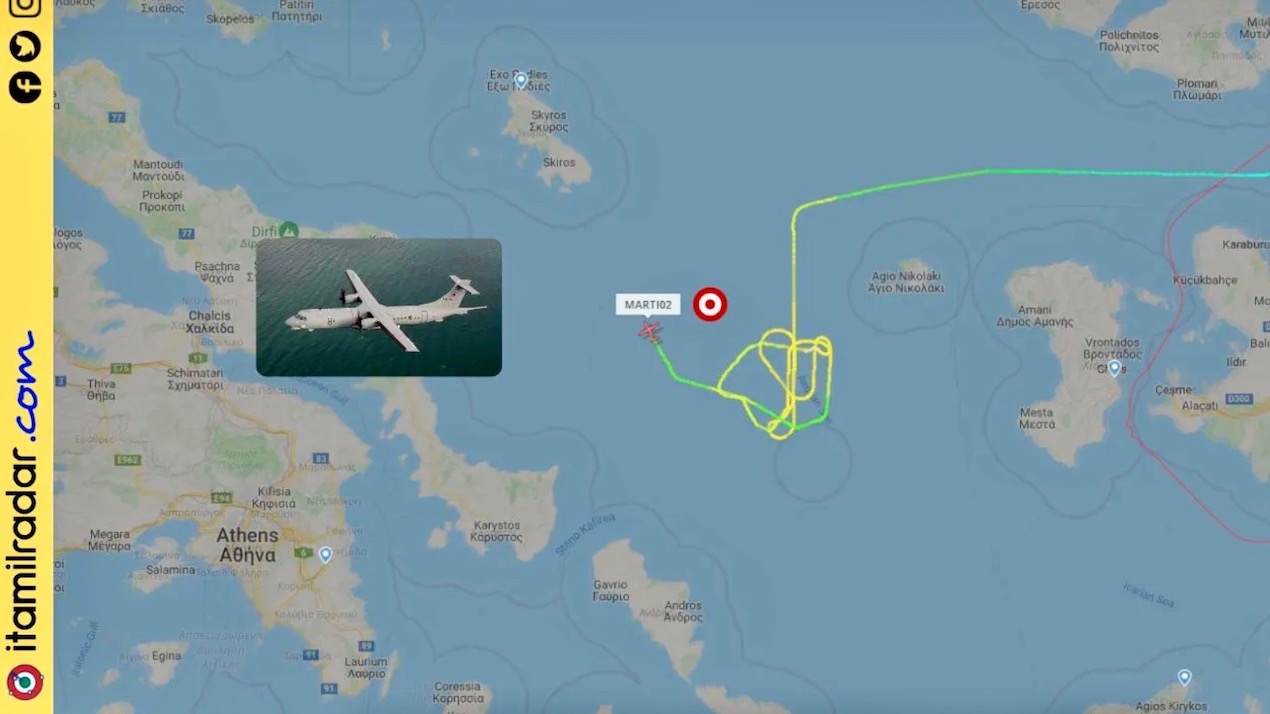This screenshot has width=1270, height=714.
Task: Click the red bullseye target marker
Action: pyautogui.click(x=710, y=304)
